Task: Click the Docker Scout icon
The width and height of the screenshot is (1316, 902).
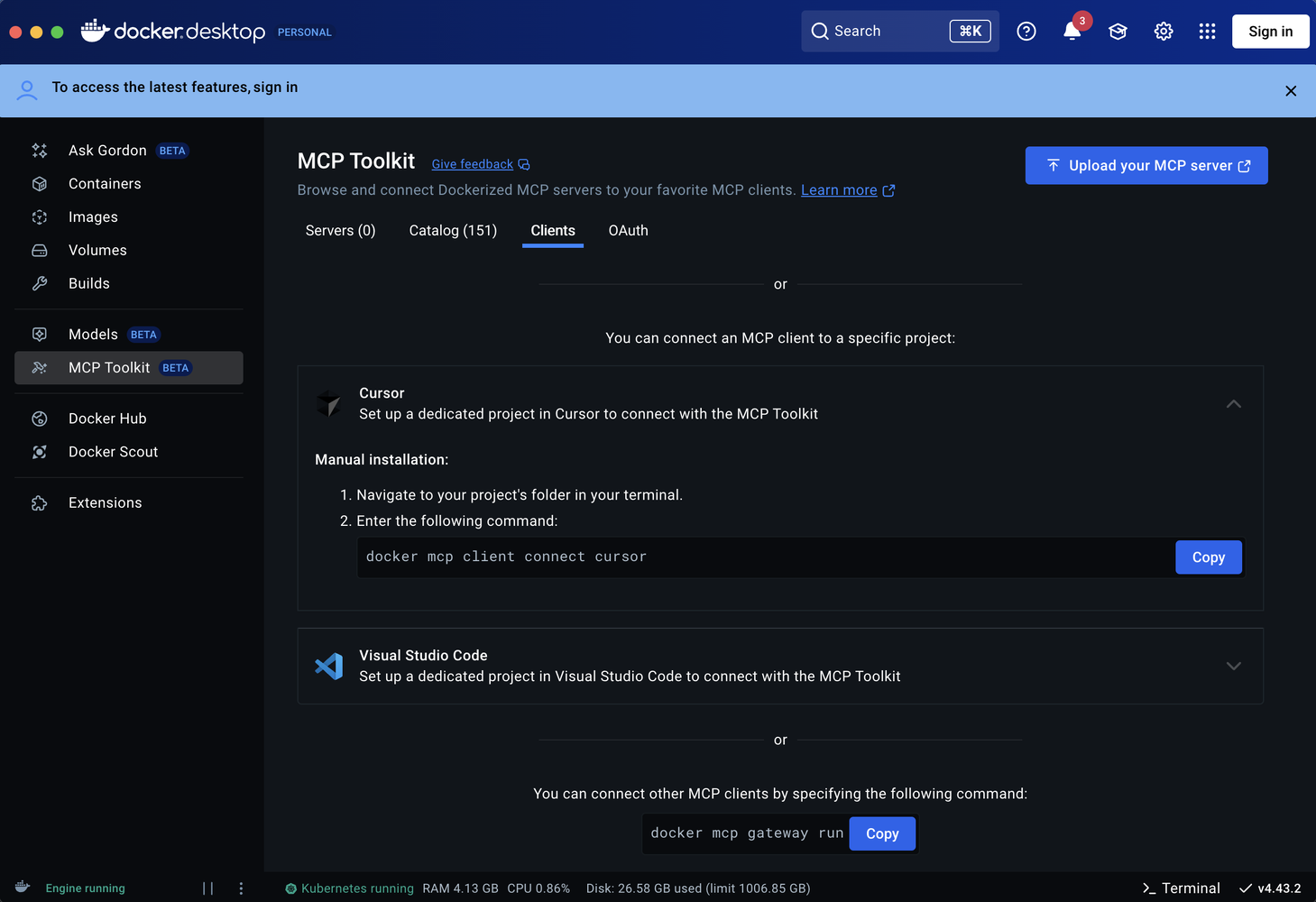Action: [x=40, y=452]
